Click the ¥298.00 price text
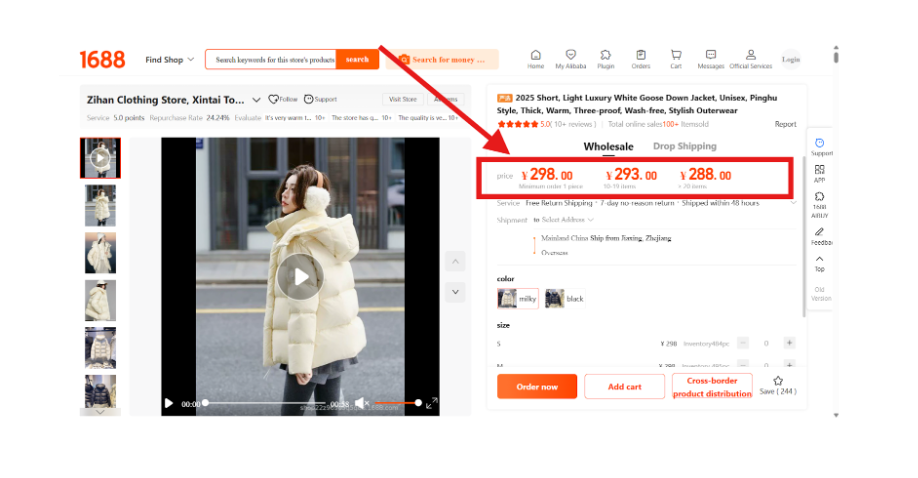This screenshot has width=918, height=478. pyautogui.click(x=547, y=175)
